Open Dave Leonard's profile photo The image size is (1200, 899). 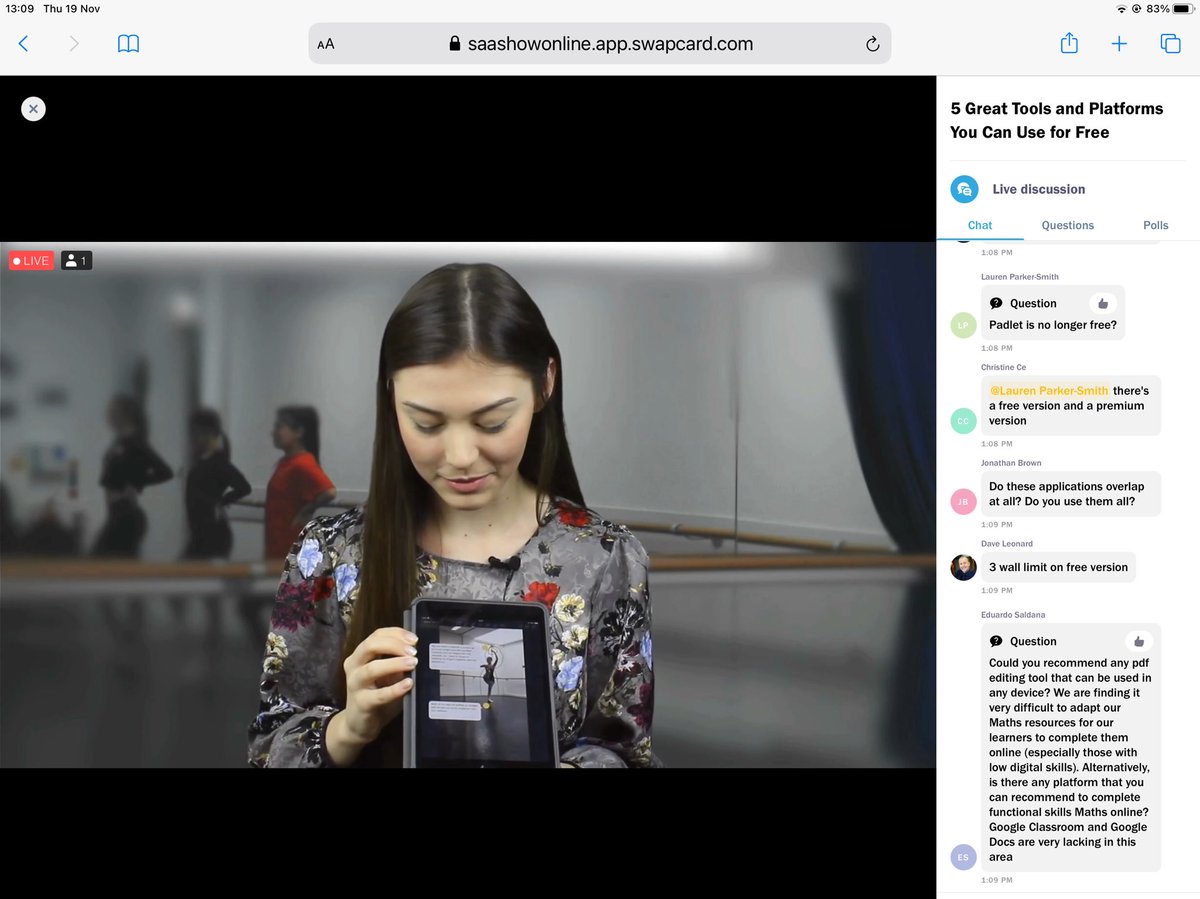click(x=963, y=567)
